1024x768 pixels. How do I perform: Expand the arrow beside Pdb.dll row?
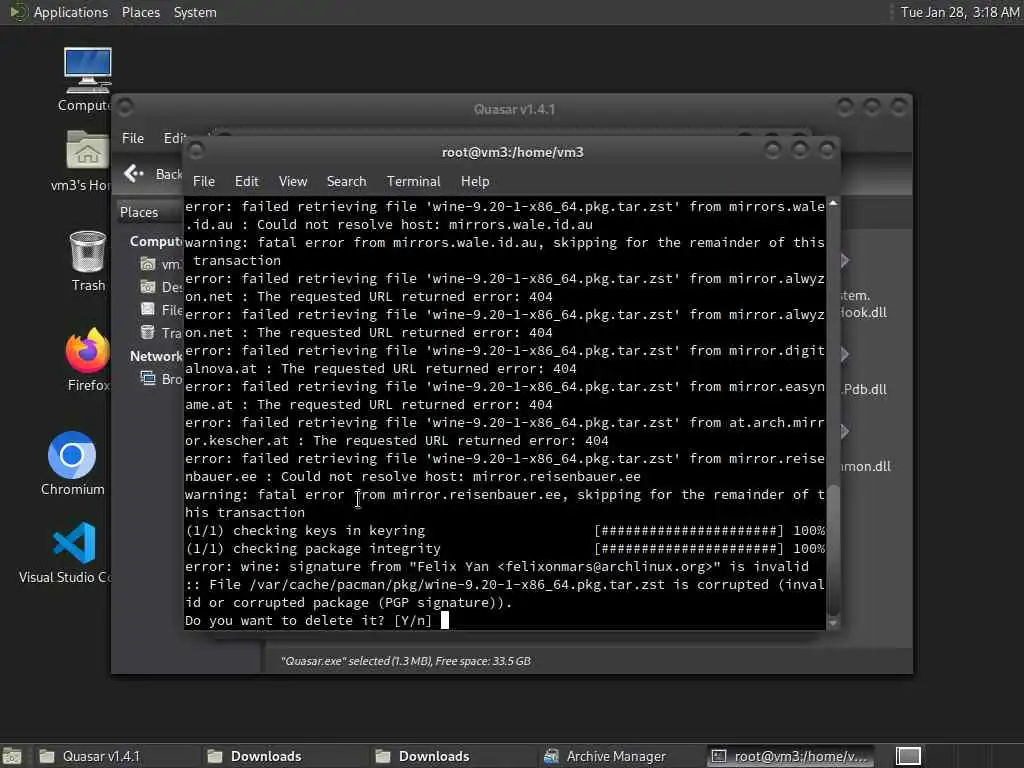click(844, 355)
